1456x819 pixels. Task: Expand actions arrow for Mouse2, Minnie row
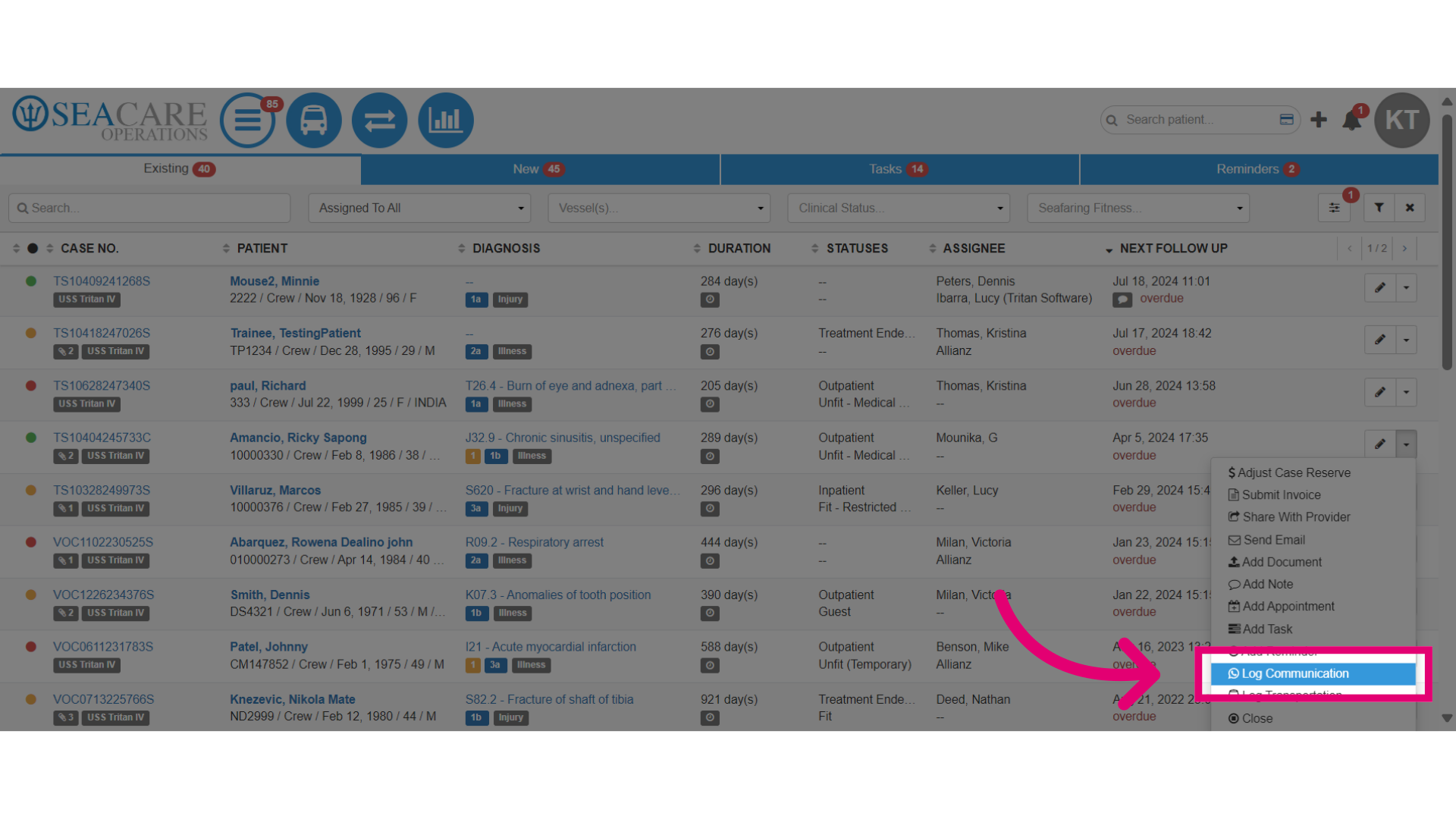1407,287
